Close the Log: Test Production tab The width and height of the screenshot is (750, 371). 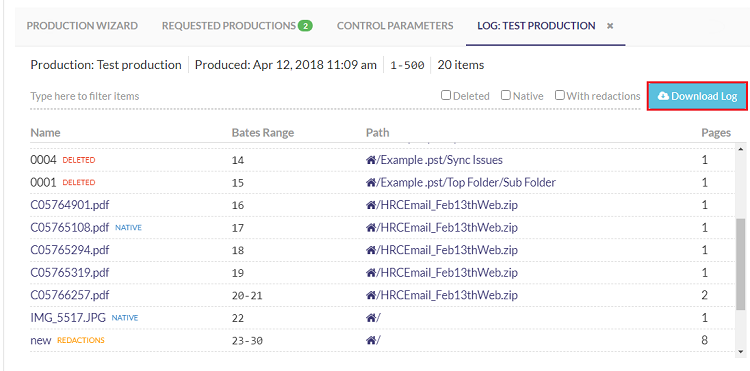pos(610,26)
